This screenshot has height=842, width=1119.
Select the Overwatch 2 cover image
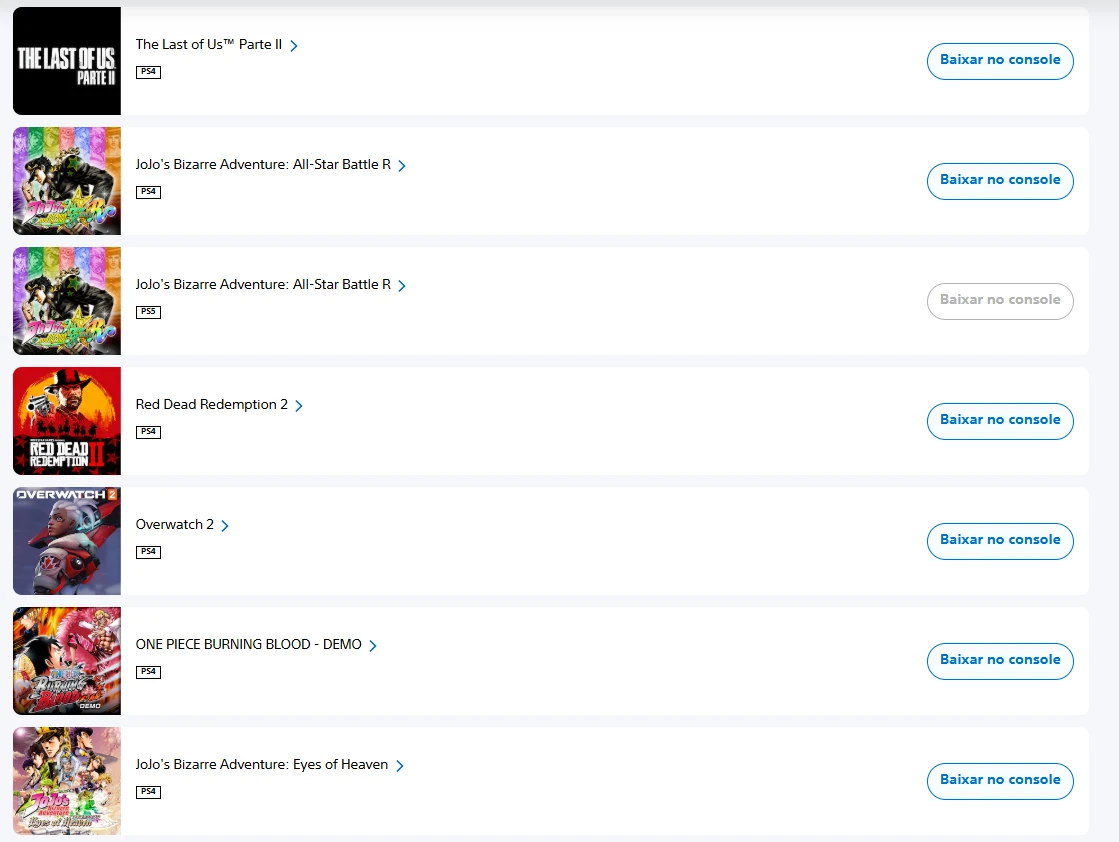coord(67,541)
